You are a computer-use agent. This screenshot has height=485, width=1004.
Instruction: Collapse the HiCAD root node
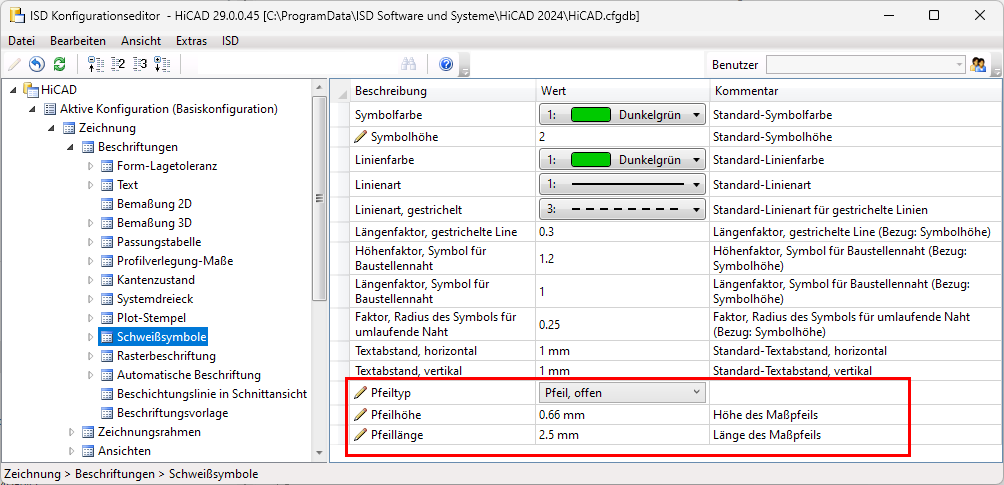pos(14,90)
